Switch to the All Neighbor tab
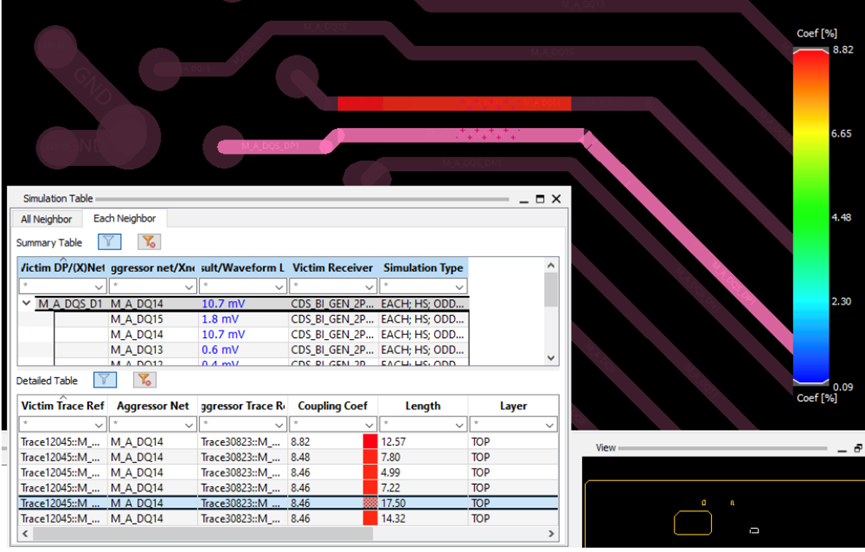This screenshot has height=552, width=865. pos(46,219)
